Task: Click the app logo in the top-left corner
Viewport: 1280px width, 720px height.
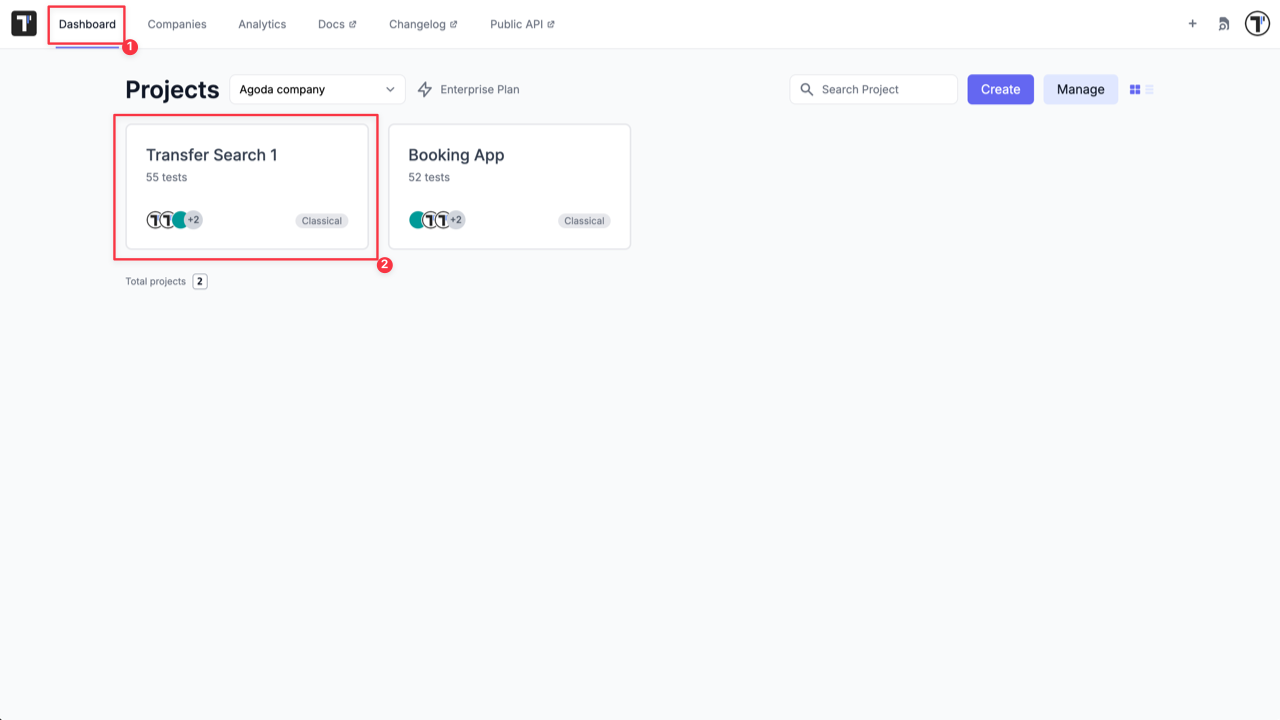Action: click(23, 23)
